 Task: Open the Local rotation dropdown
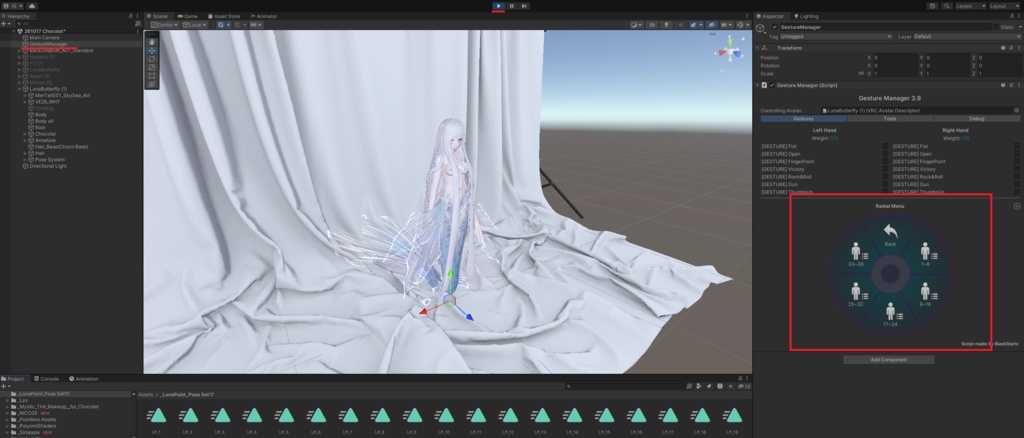click(195, 25)
